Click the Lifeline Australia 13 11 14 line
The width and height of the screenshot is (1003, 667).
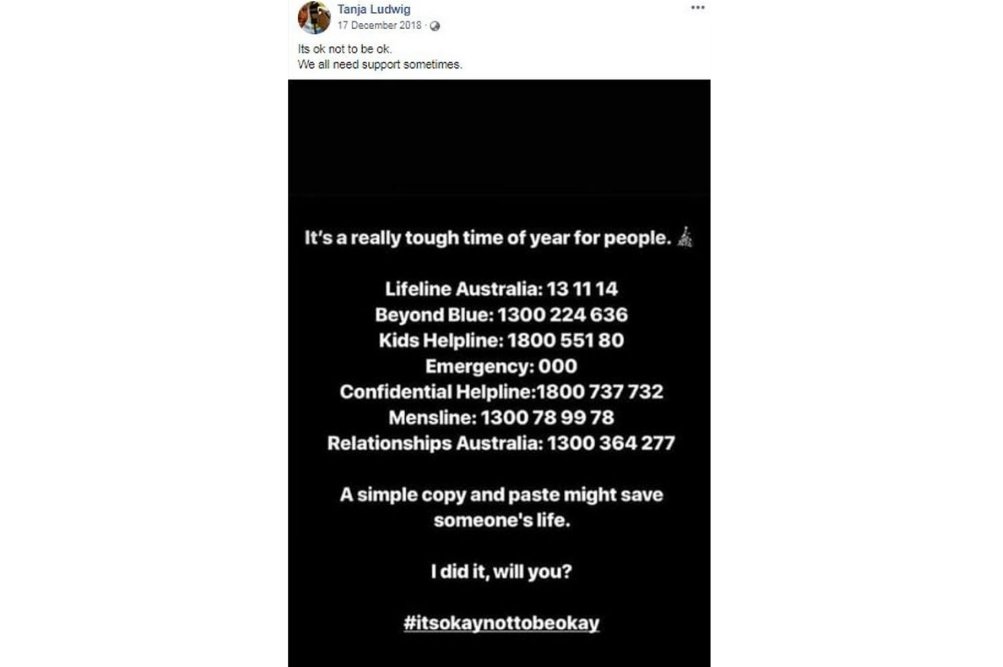click(x=502, y=289)
